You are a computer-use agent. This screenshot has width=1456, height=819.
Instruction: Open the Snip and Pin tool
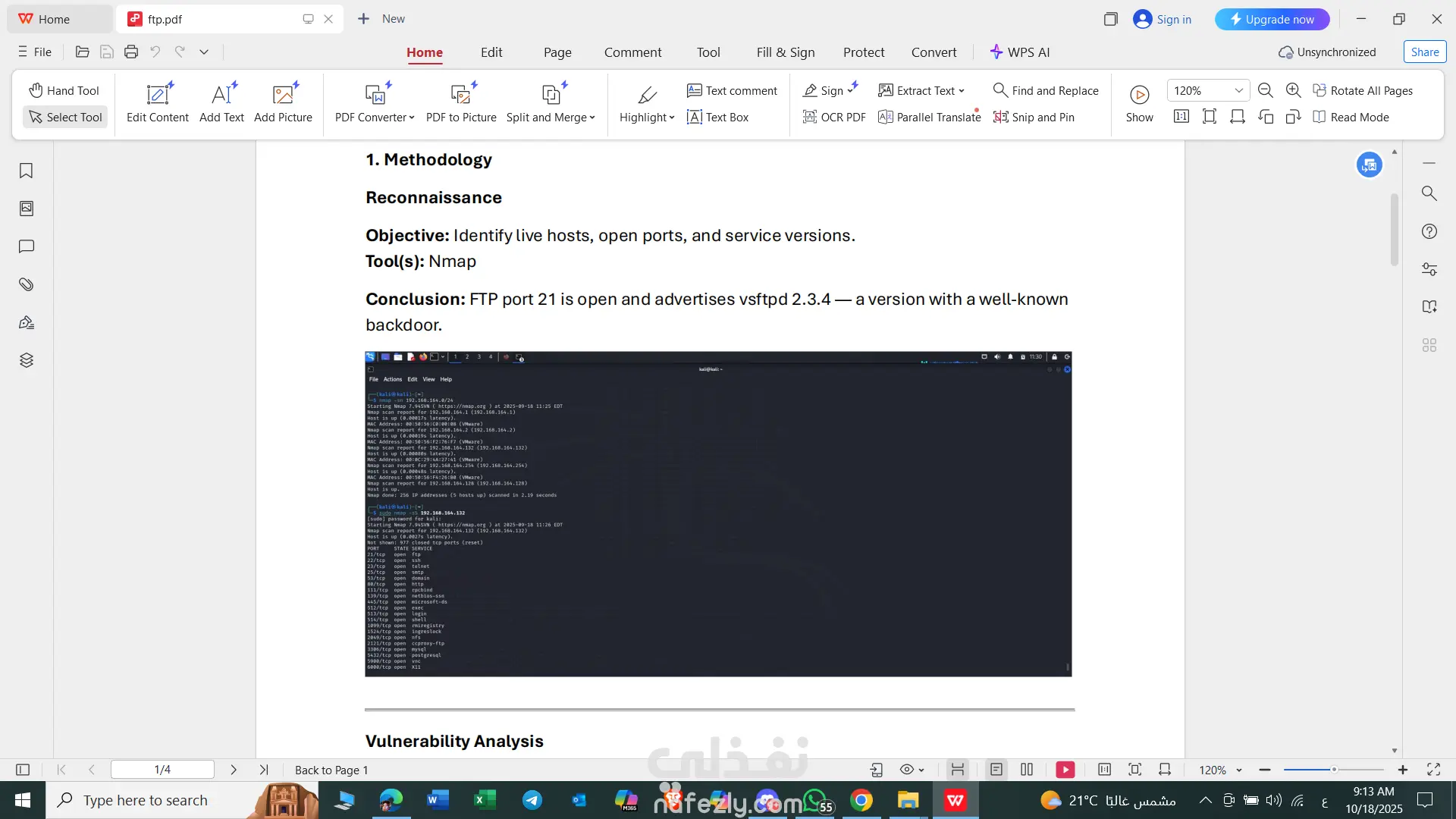[1034, 117]
